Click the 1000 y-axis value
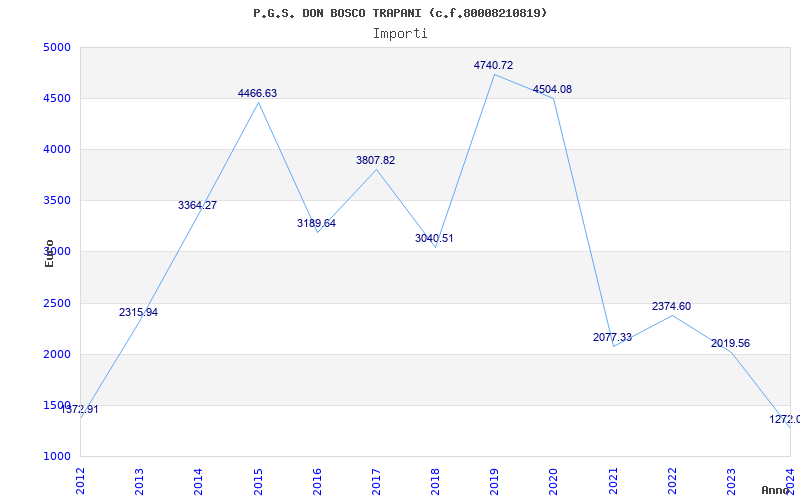Screen dimensions: 800x500 coord(57,457)
